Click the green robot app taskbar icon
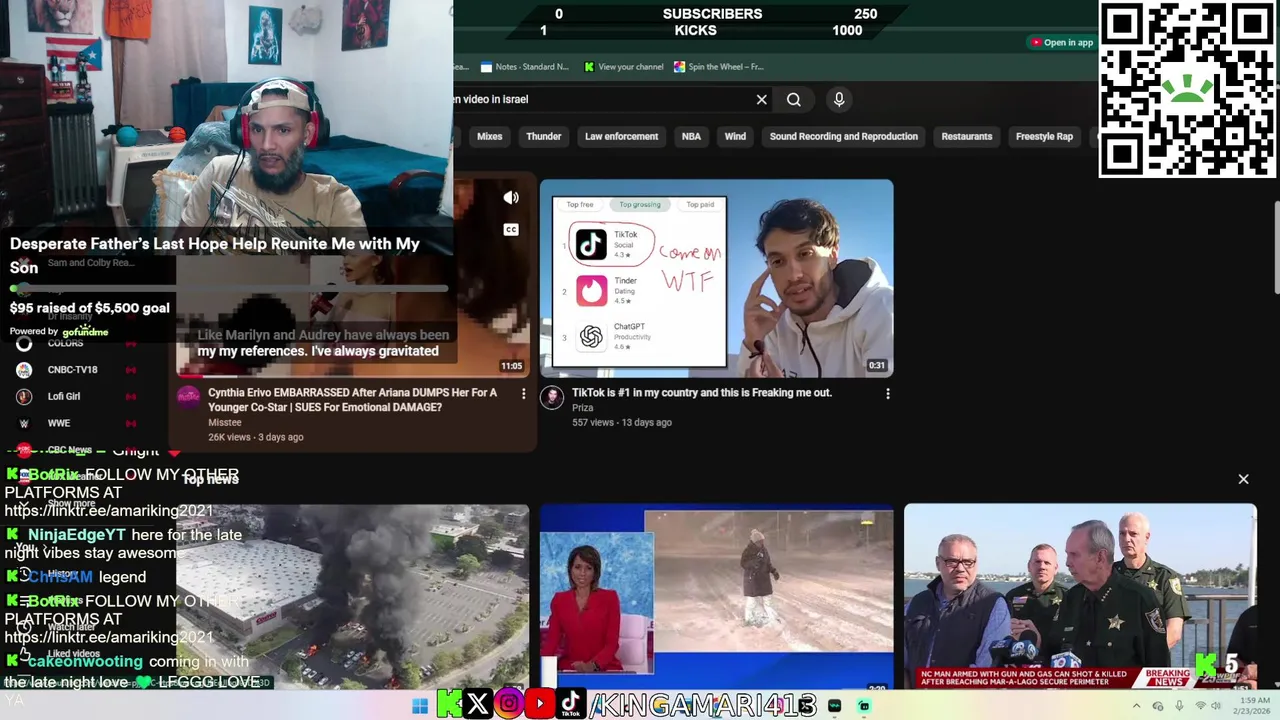 (864, 706)
